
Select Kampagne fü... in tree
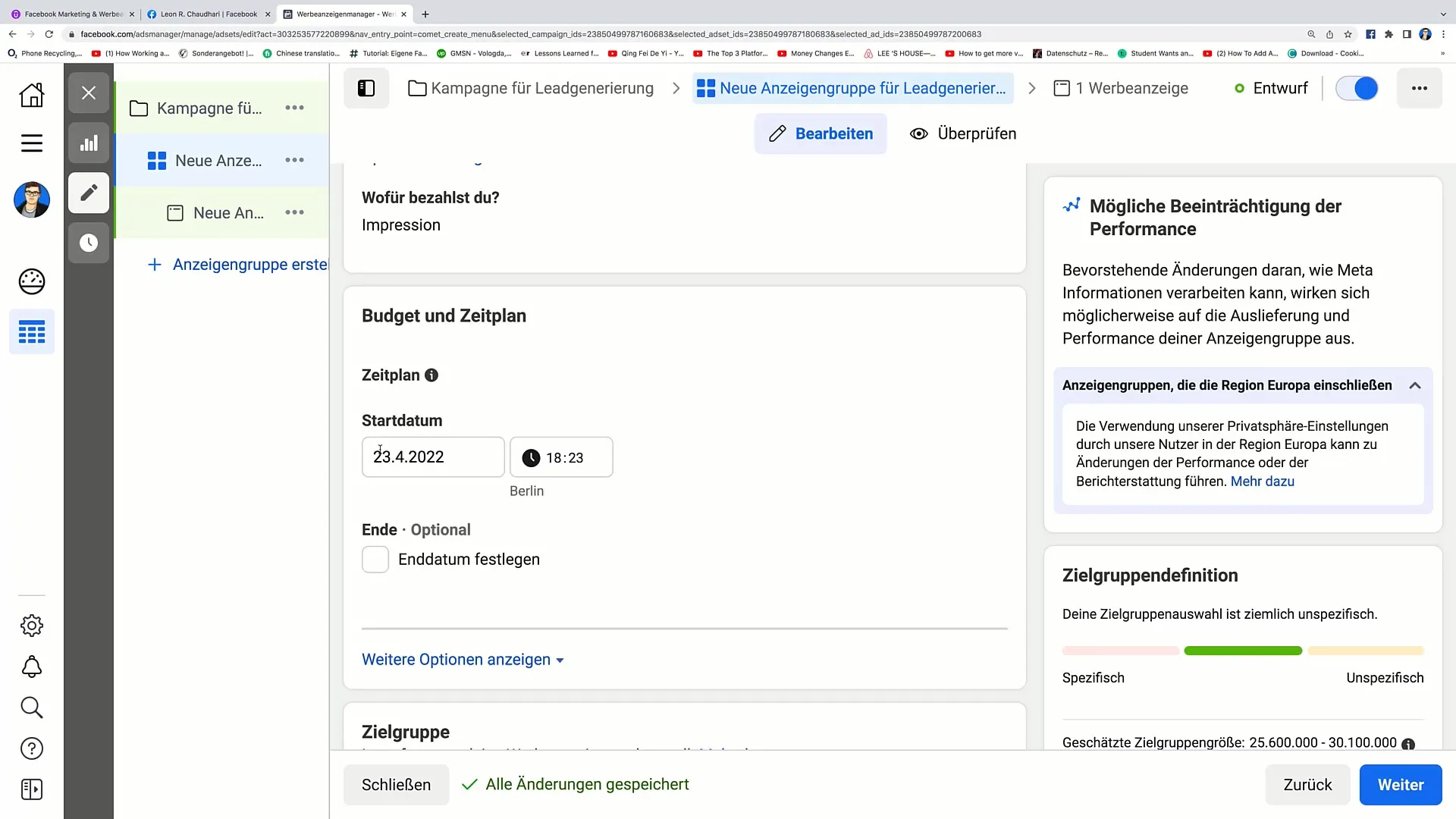[209, 108]
